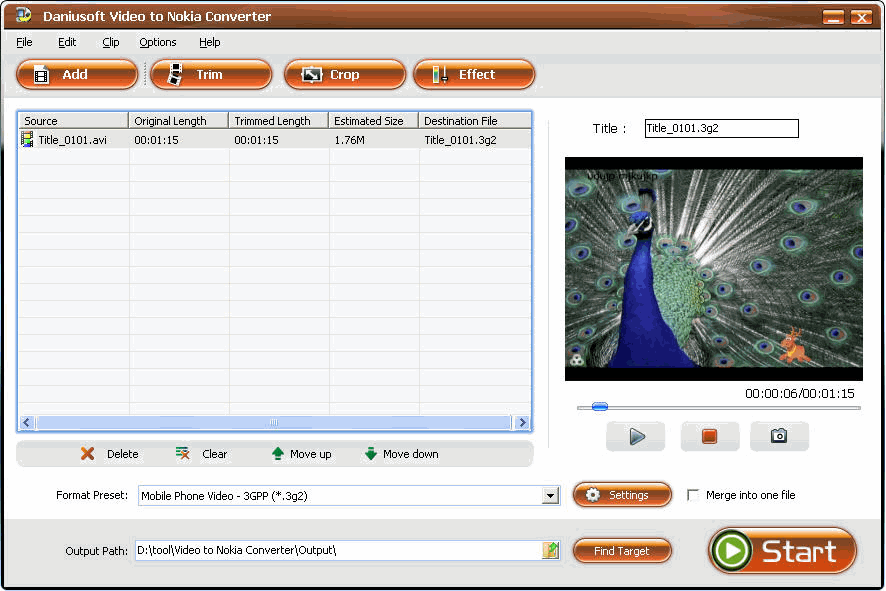Click the Title text field
886x591 pixels.
[x=721, y=128]
